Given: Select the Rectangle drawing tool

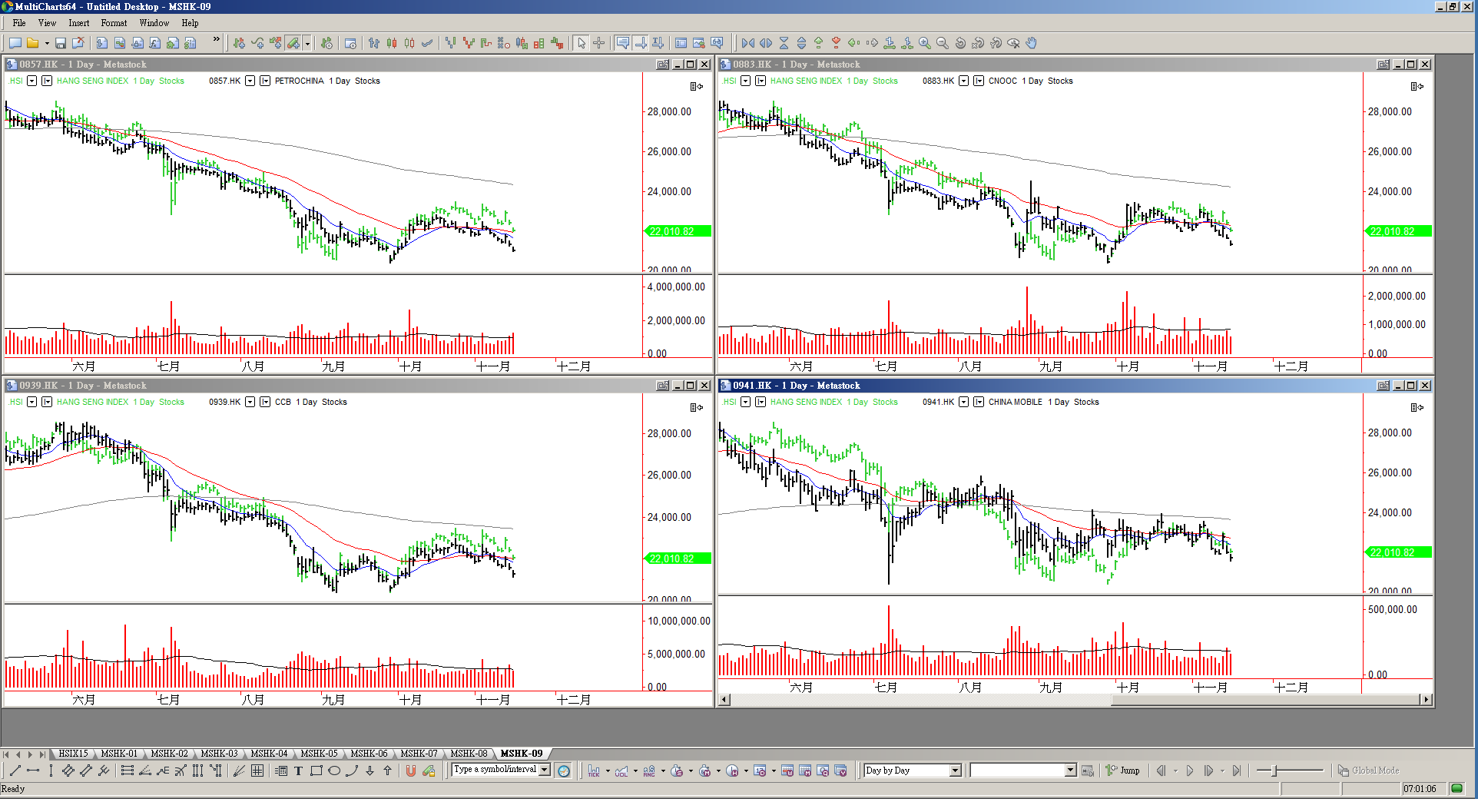Looking at the screenshot, I should coord(316,771).
